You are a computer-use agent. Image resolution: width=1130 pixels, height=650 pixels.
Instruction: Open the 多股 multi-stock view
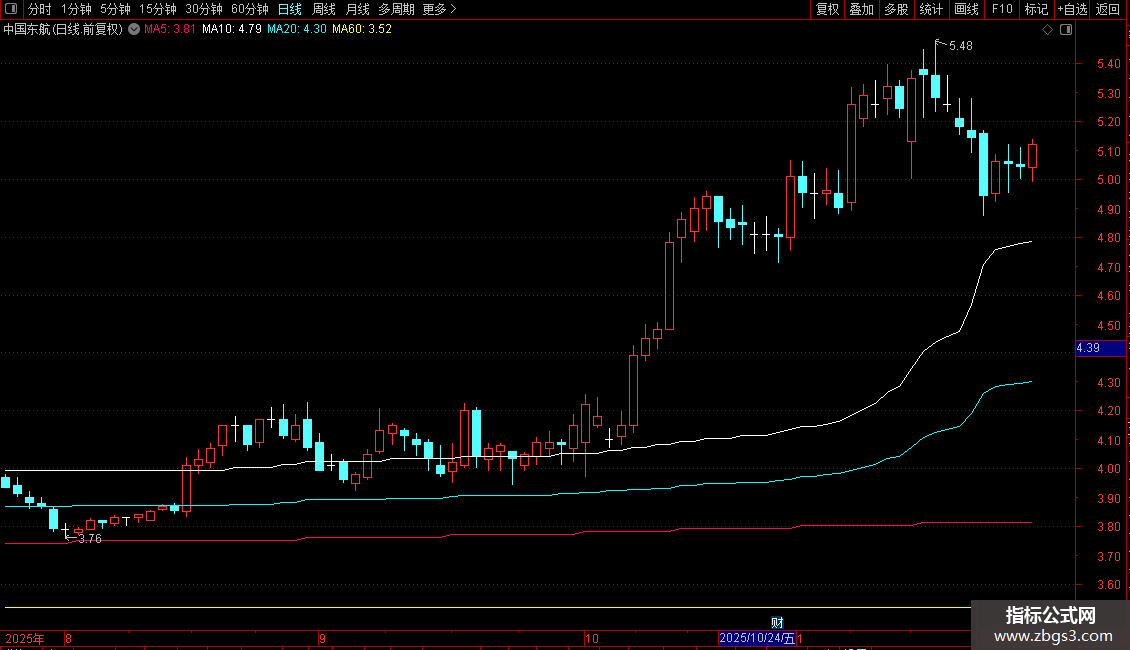tap(896, 9)
